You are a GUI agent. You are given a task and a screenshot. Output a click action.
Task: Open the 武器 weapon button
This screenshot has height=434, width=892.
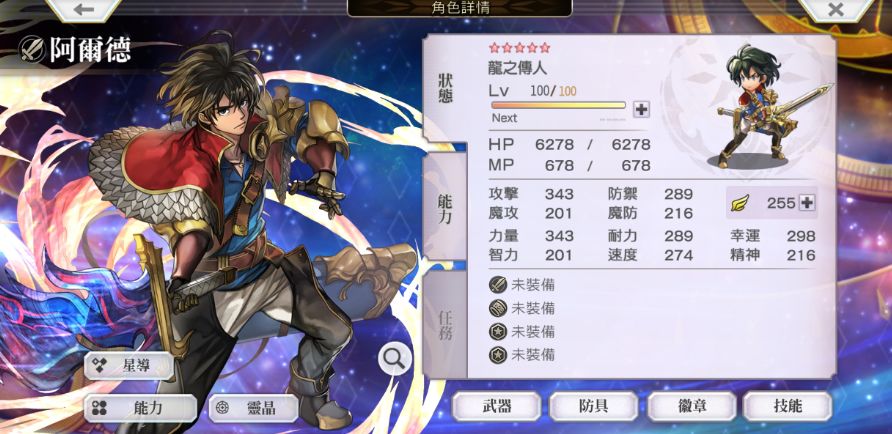tap(496, 406)
